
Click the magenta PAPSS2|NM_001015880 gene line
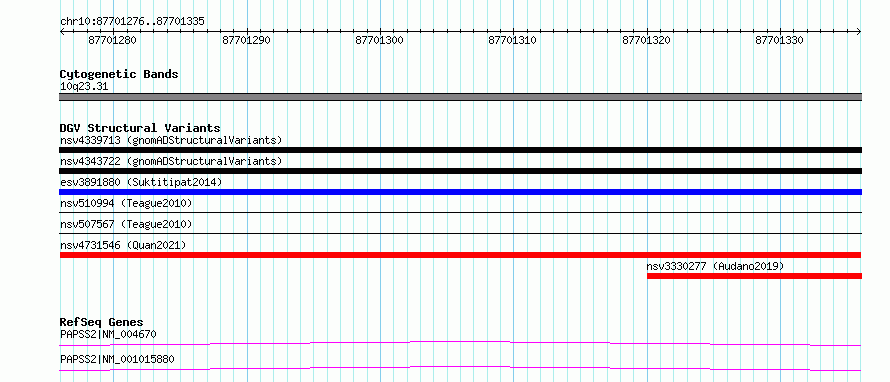(x=460, y=368)
